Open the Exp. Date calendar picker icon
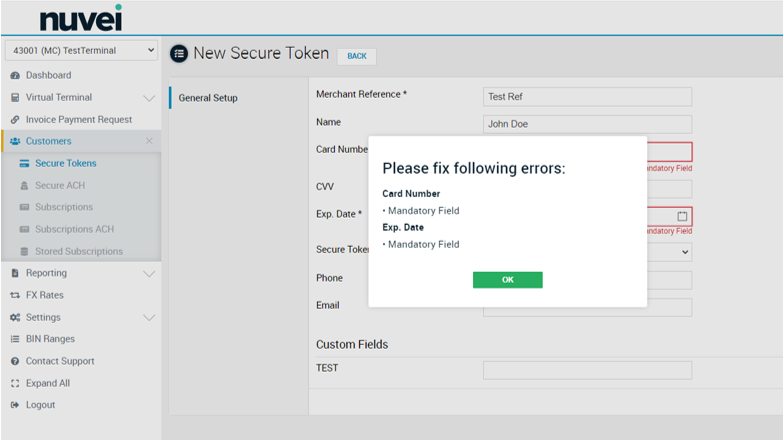Image resolution: width=783 pixels, height=440 pixels. pos(682,216)
